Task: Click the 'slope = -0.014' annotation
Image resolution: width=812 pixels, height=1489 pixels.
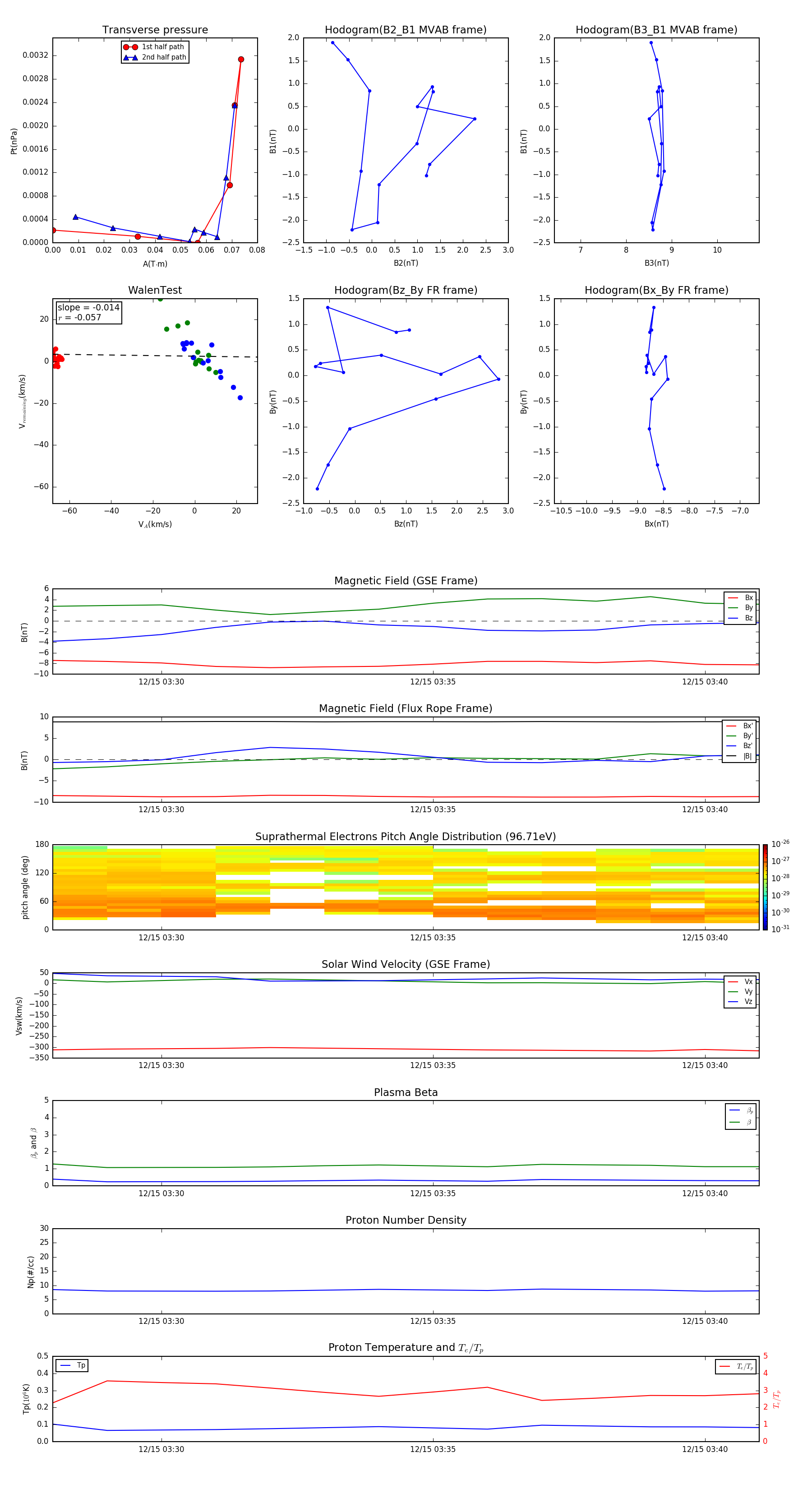Action: [x=88, y=308]
